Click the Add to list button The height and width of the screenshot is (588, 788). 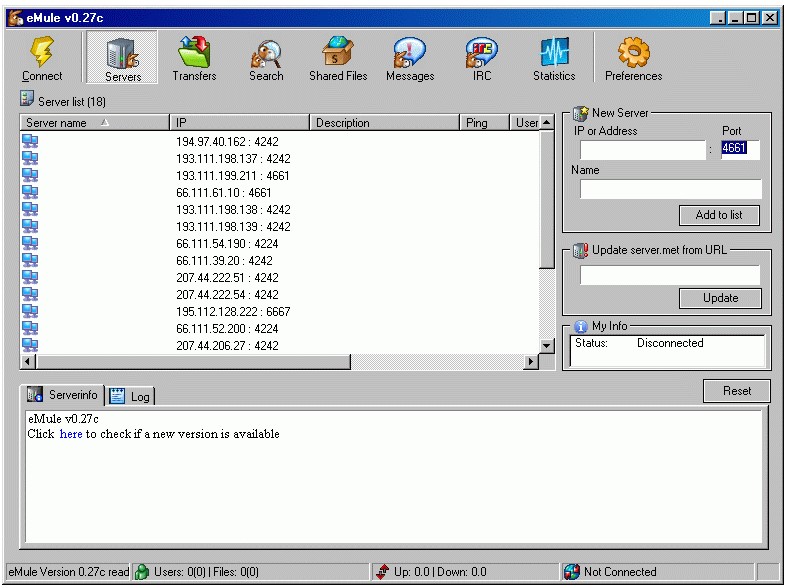point(719,215)
